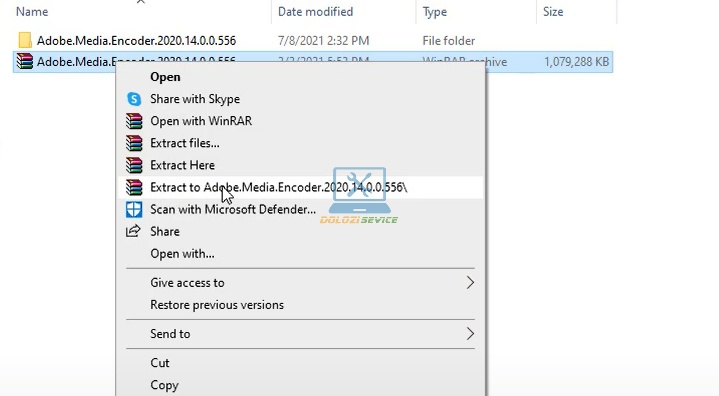Expand the Send to submenu arrow
This screenshot has height=396, width=719.
(x=470, y=334)
